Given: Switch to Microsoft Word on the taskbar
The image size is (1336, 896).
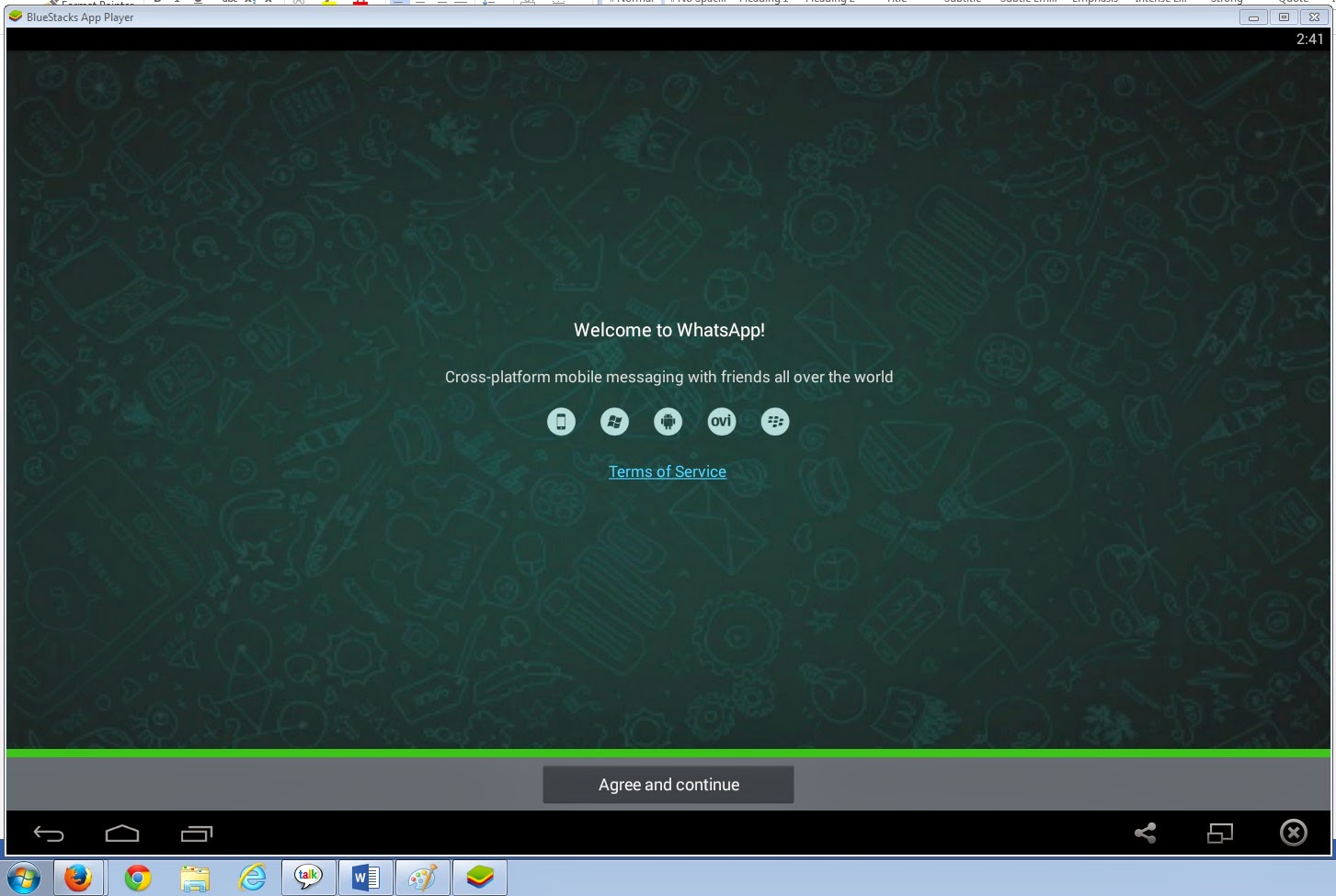Looking at the screenshot, I should [x=365, y=878].
